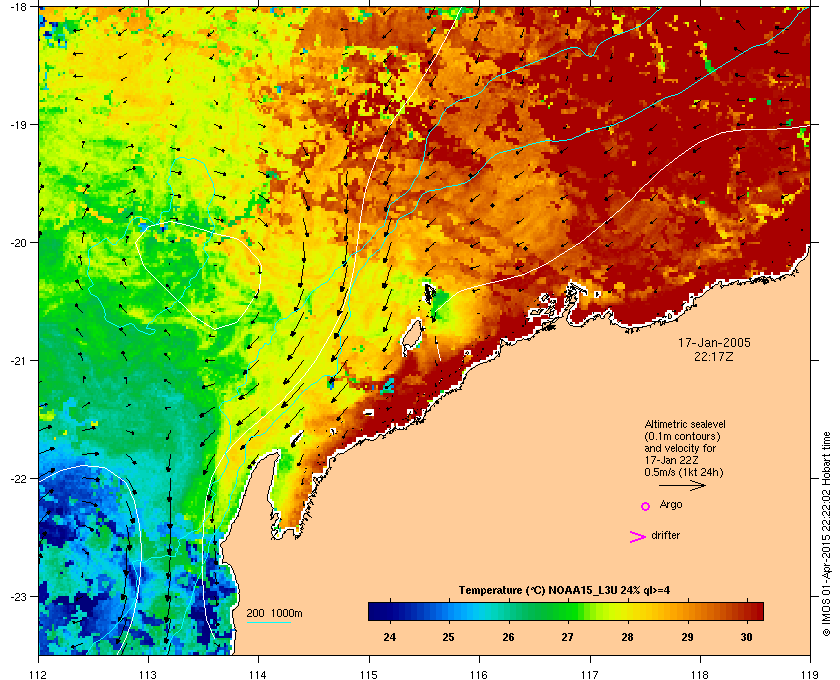This screenshot has height=680, width=840.
Task: Click the cyan isobath line sample under '200 1000m'
Action: [x=268, y=623]
